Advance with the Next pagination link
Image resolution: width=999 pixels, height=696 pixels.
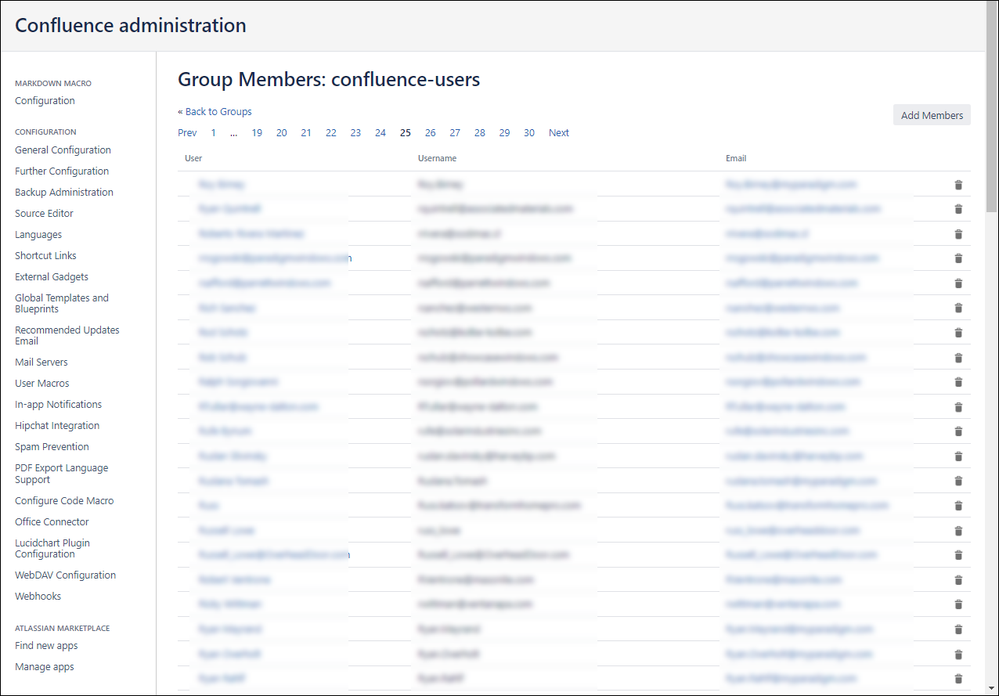[559, 133]
